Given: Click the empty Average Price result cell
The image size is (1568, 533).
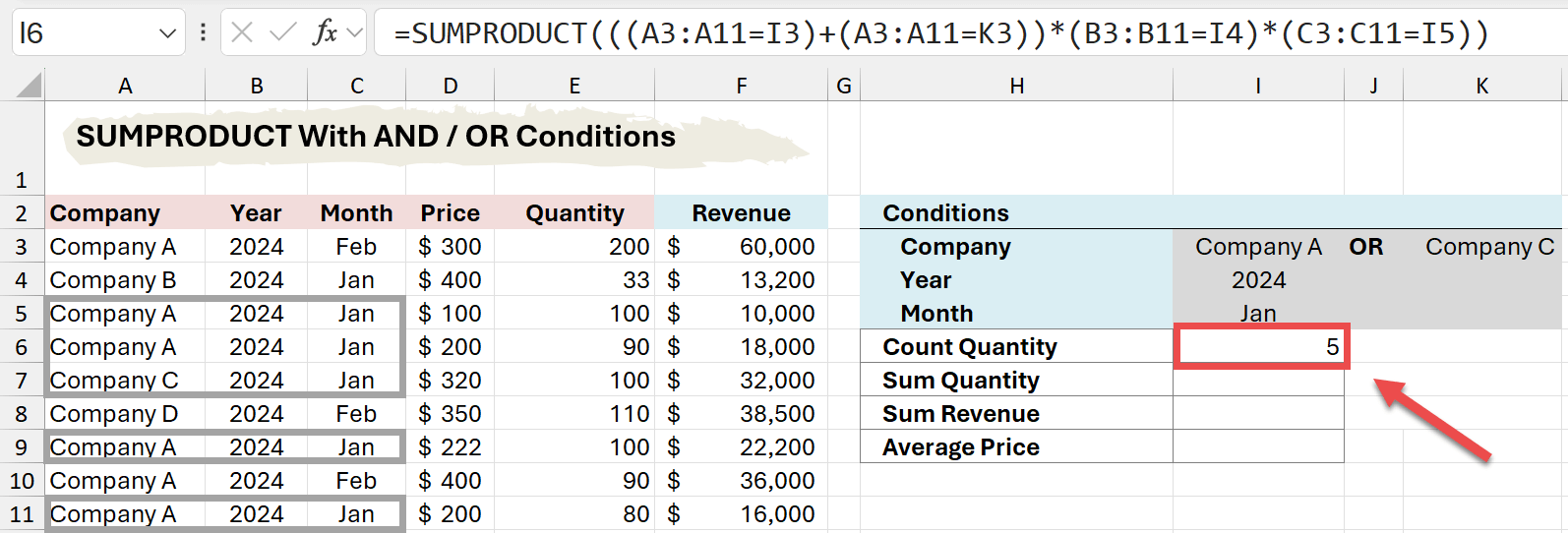Looking at the screenshot, I should 1258,447.
